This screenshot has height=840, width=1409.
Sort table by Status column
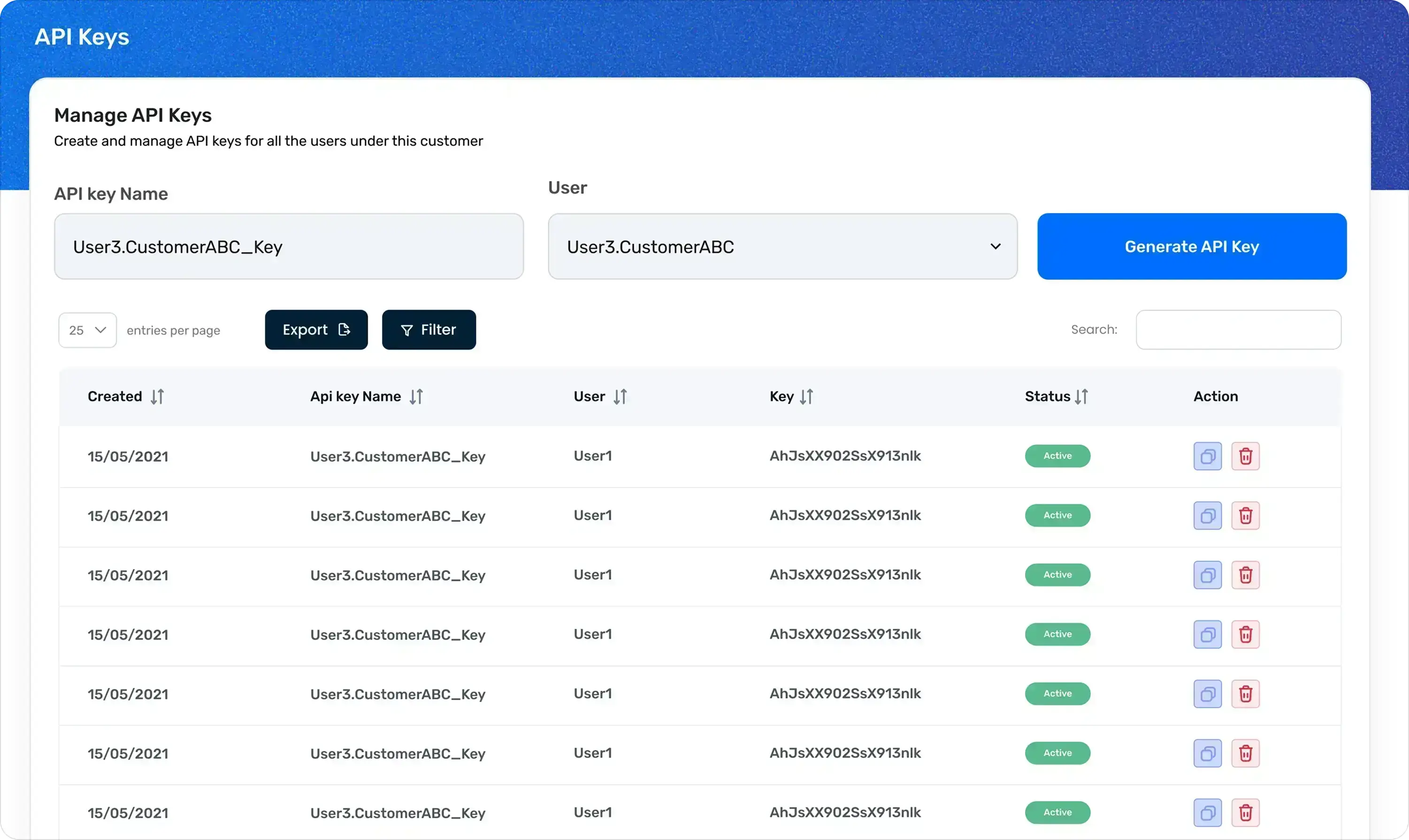[x=1081, y=397]
